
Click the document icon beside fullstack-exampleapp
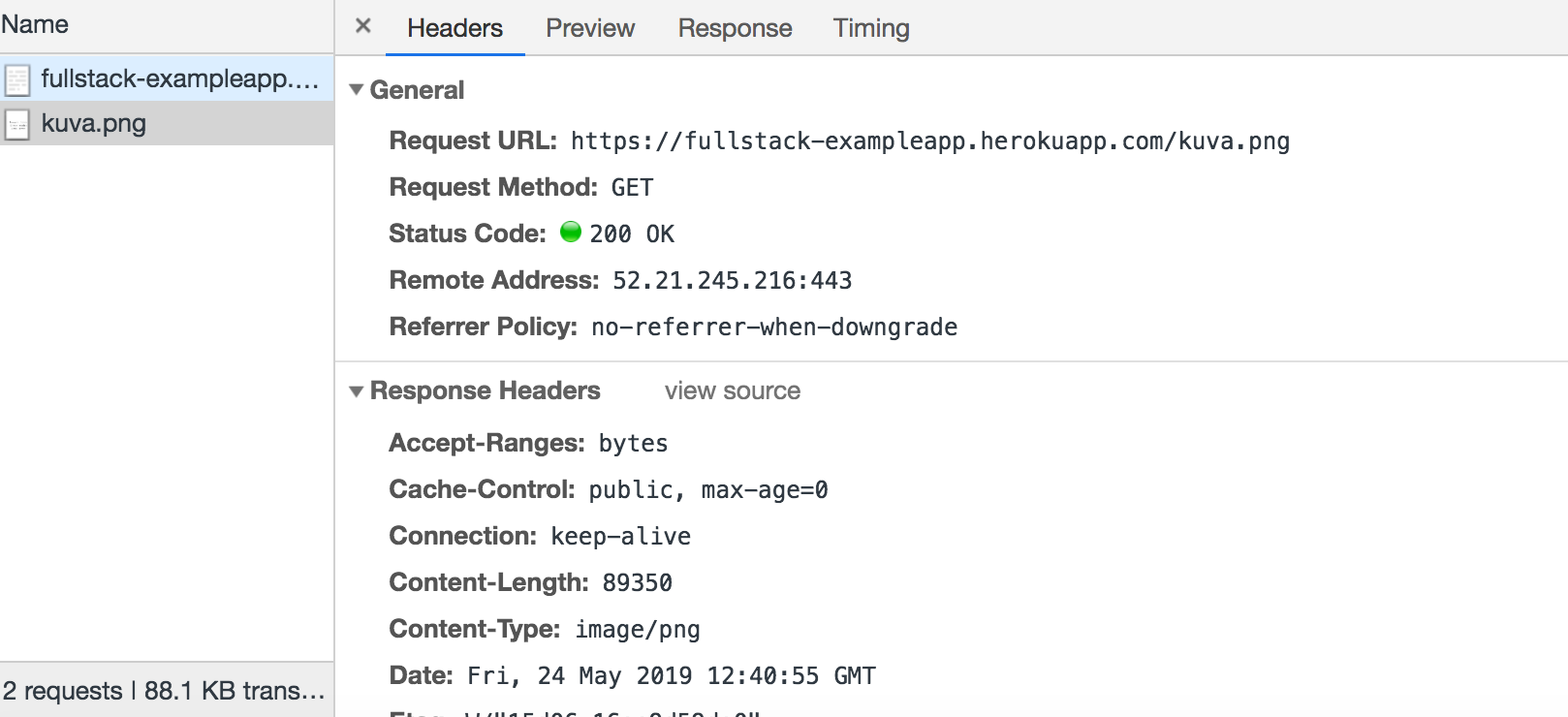pyautogui.click(x=17, y=79)
